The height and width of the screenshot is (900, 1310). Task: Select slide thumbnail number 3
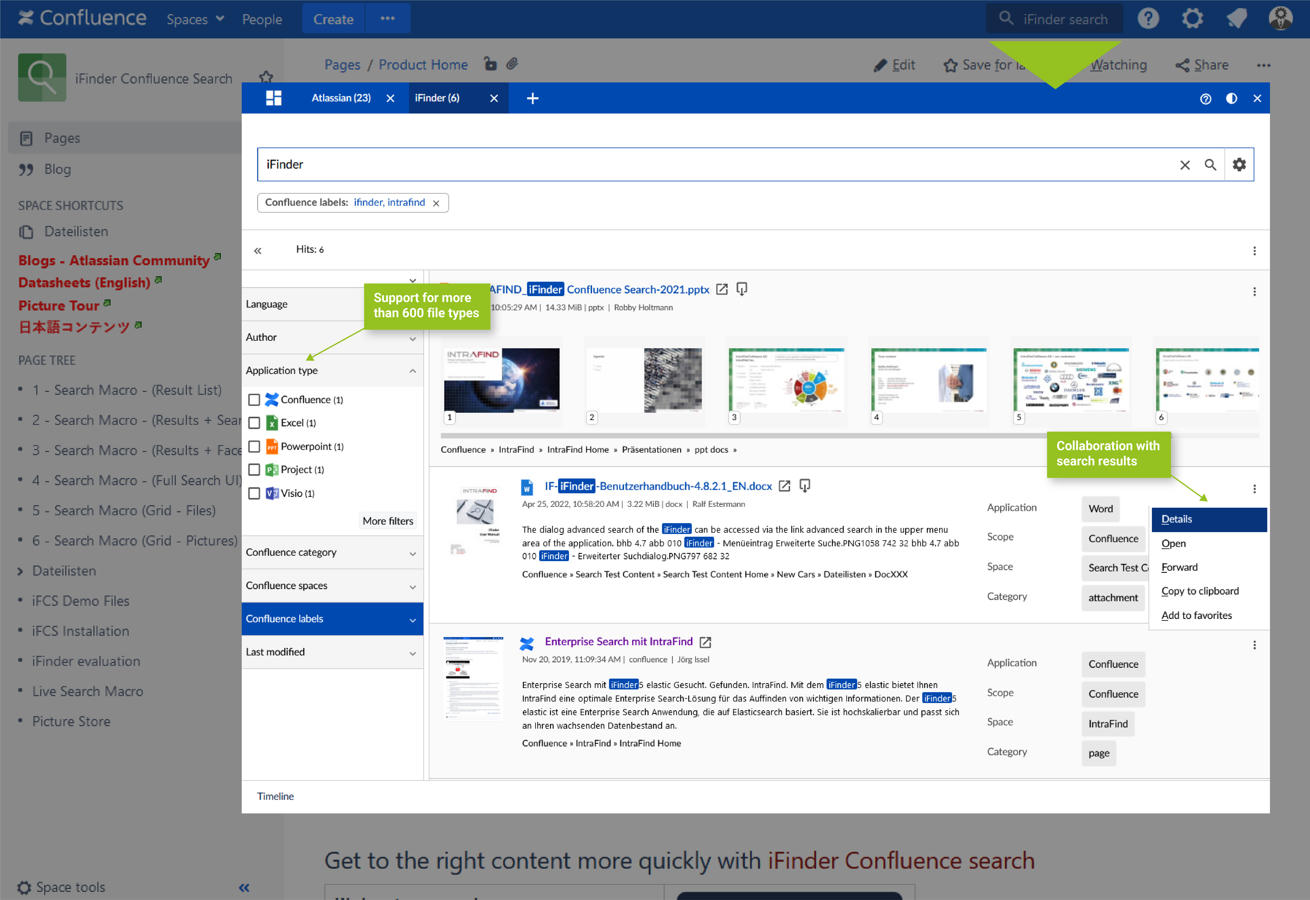tap(786, 382)
